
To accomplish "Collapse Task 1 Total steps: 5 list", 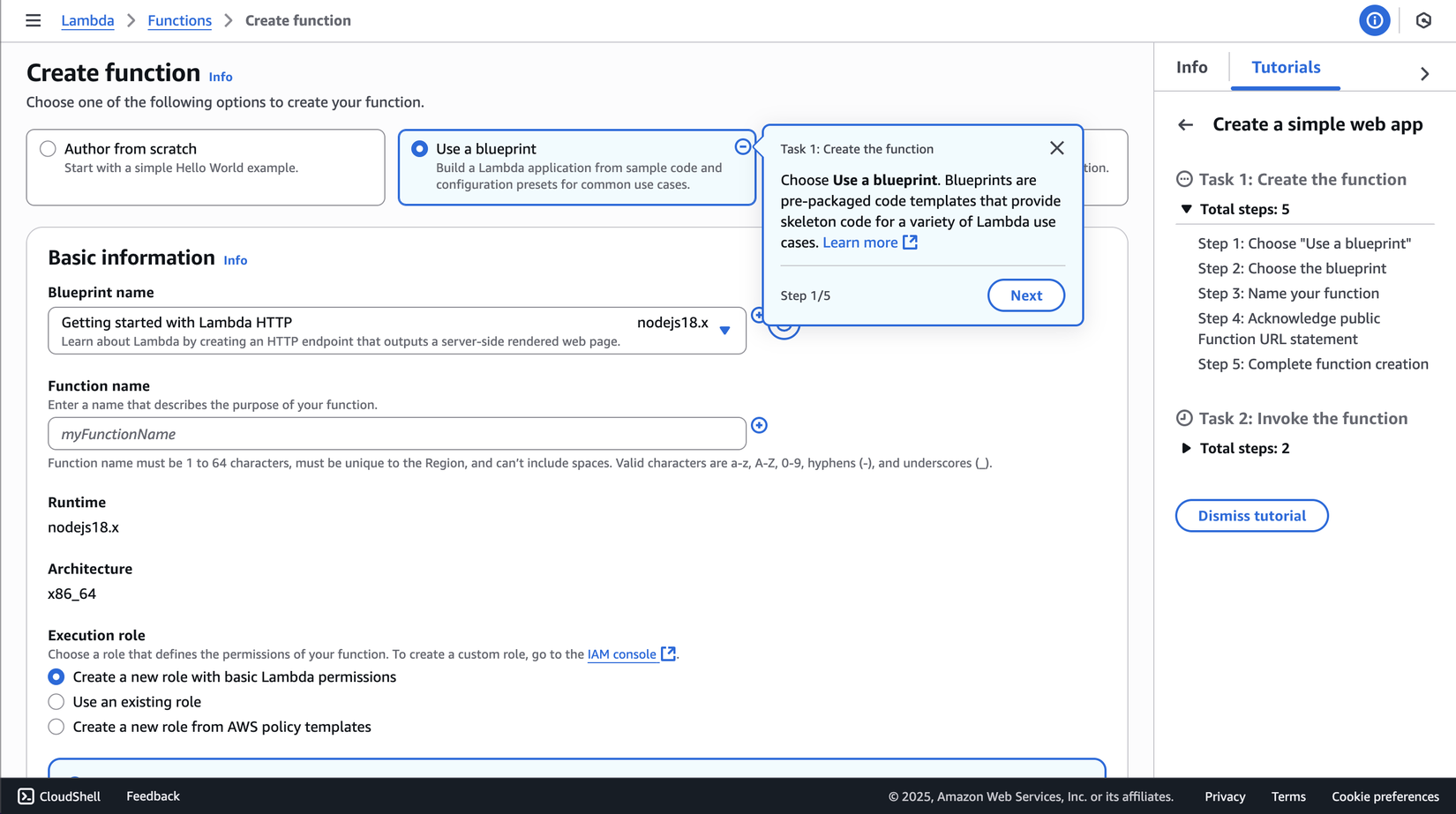I will pyautogui.click(x=1186, y=209).
